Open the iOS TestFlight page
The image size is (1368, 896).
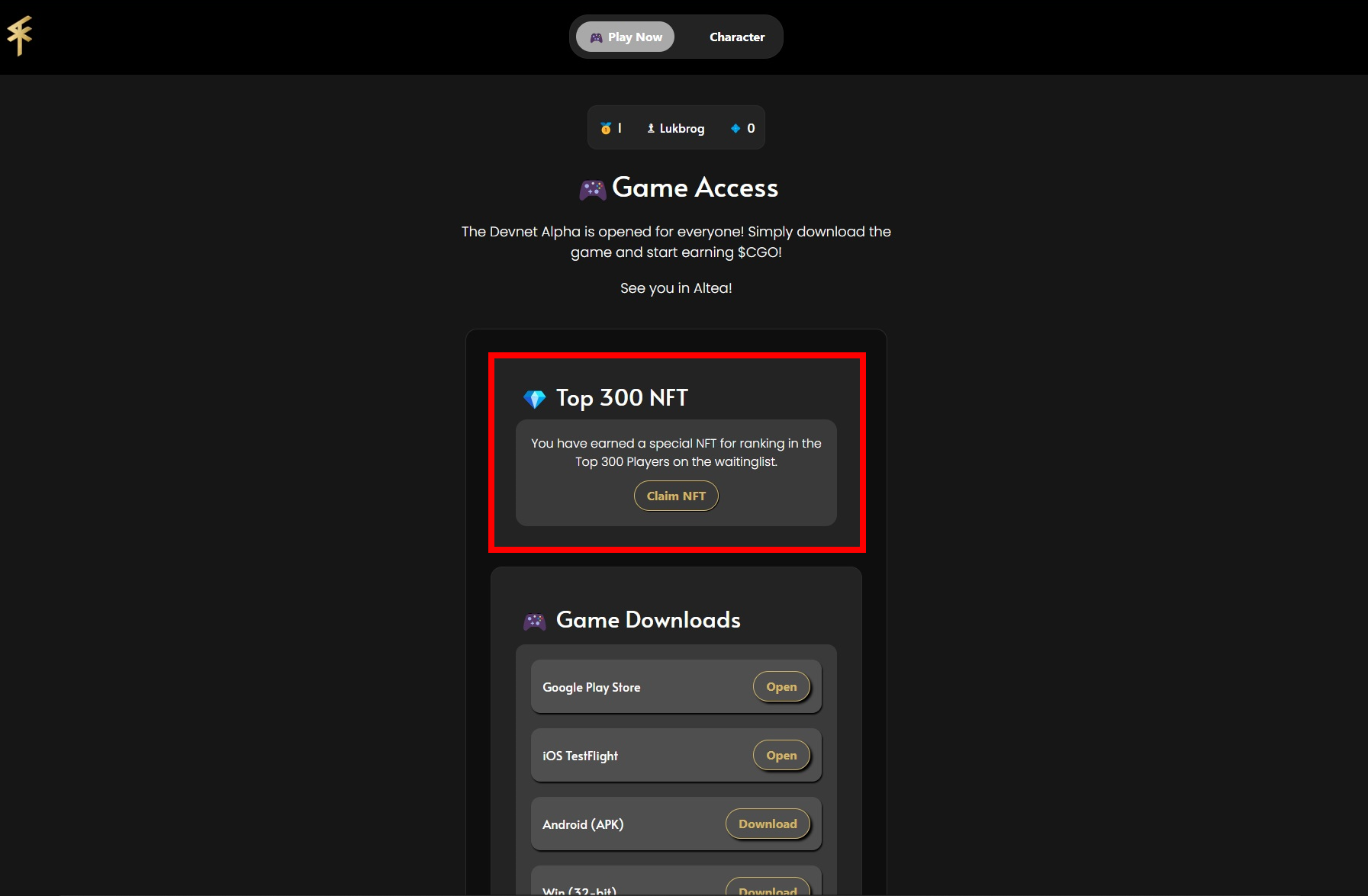781,755
